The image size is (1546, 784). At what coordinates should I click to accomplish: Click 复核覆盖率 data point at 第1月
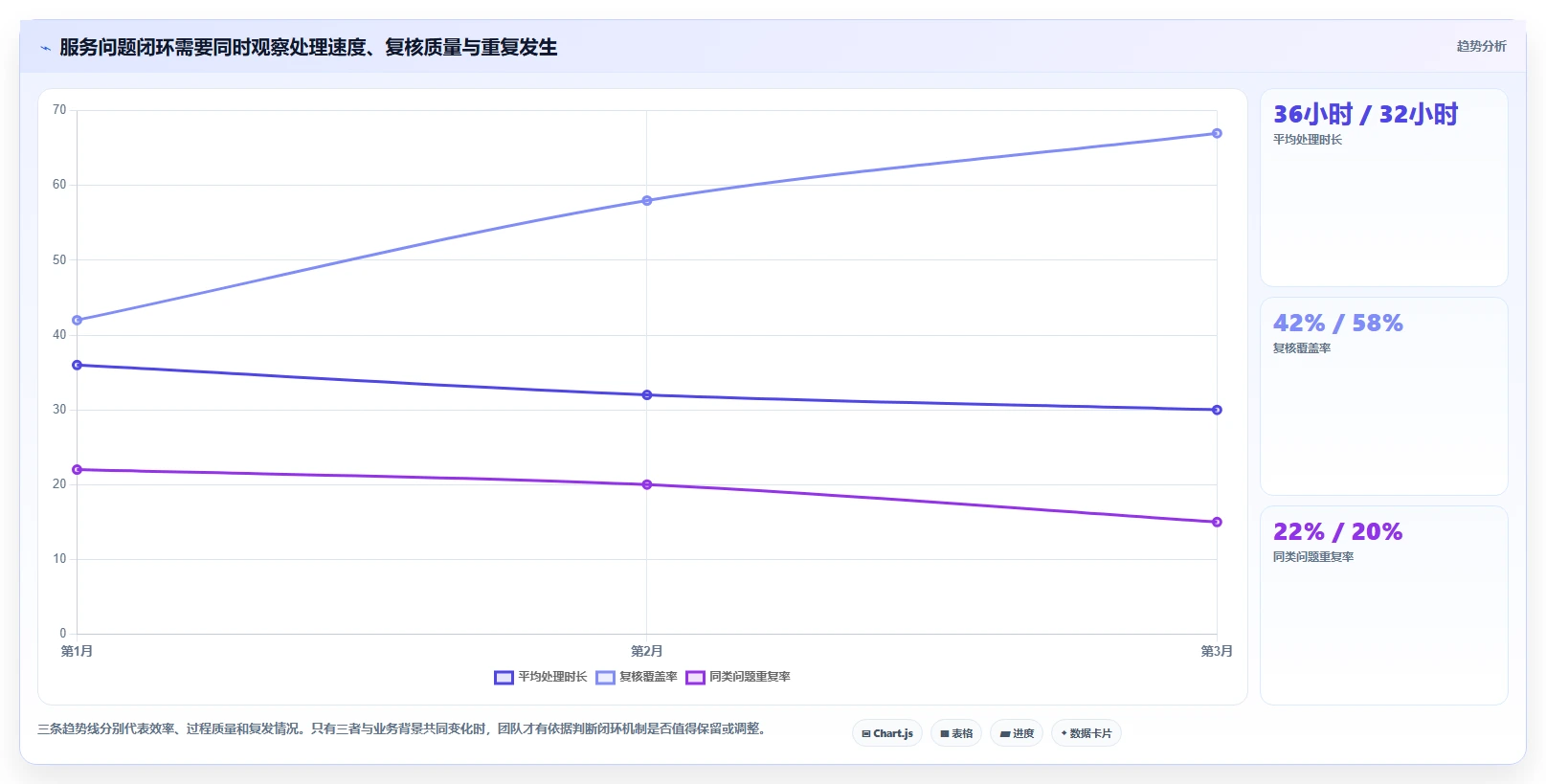pos(78,321)
